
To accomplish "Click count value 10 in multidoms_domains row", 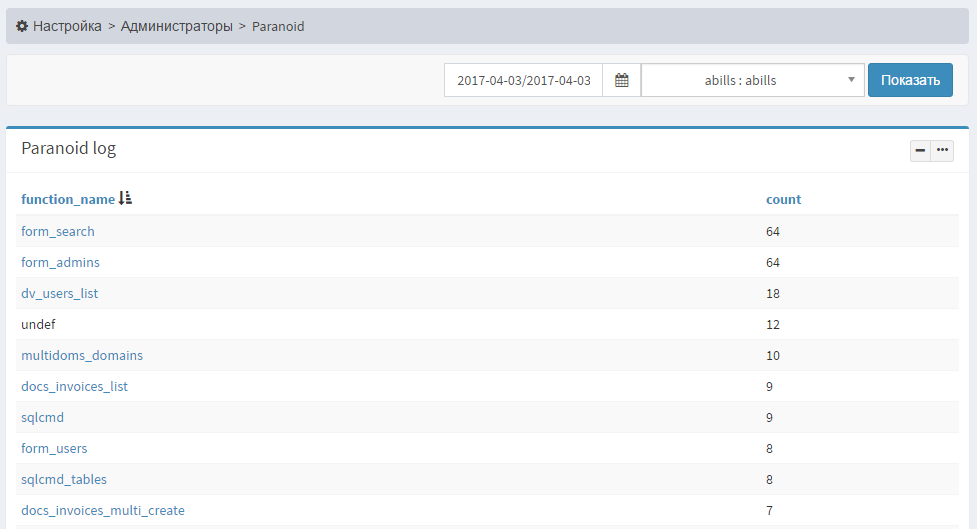I will click(x=773, y=356).
